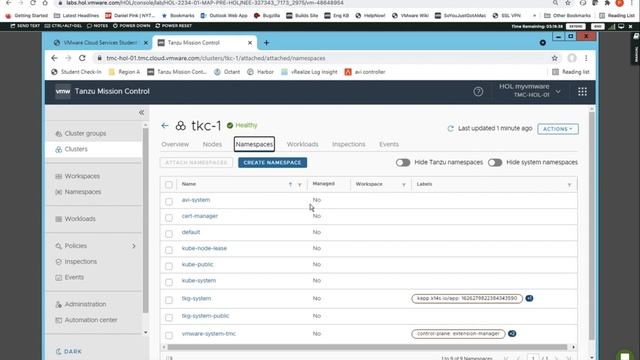Switch to the Nodes tab
Screen dimensions: 640x360
(212, 144)
